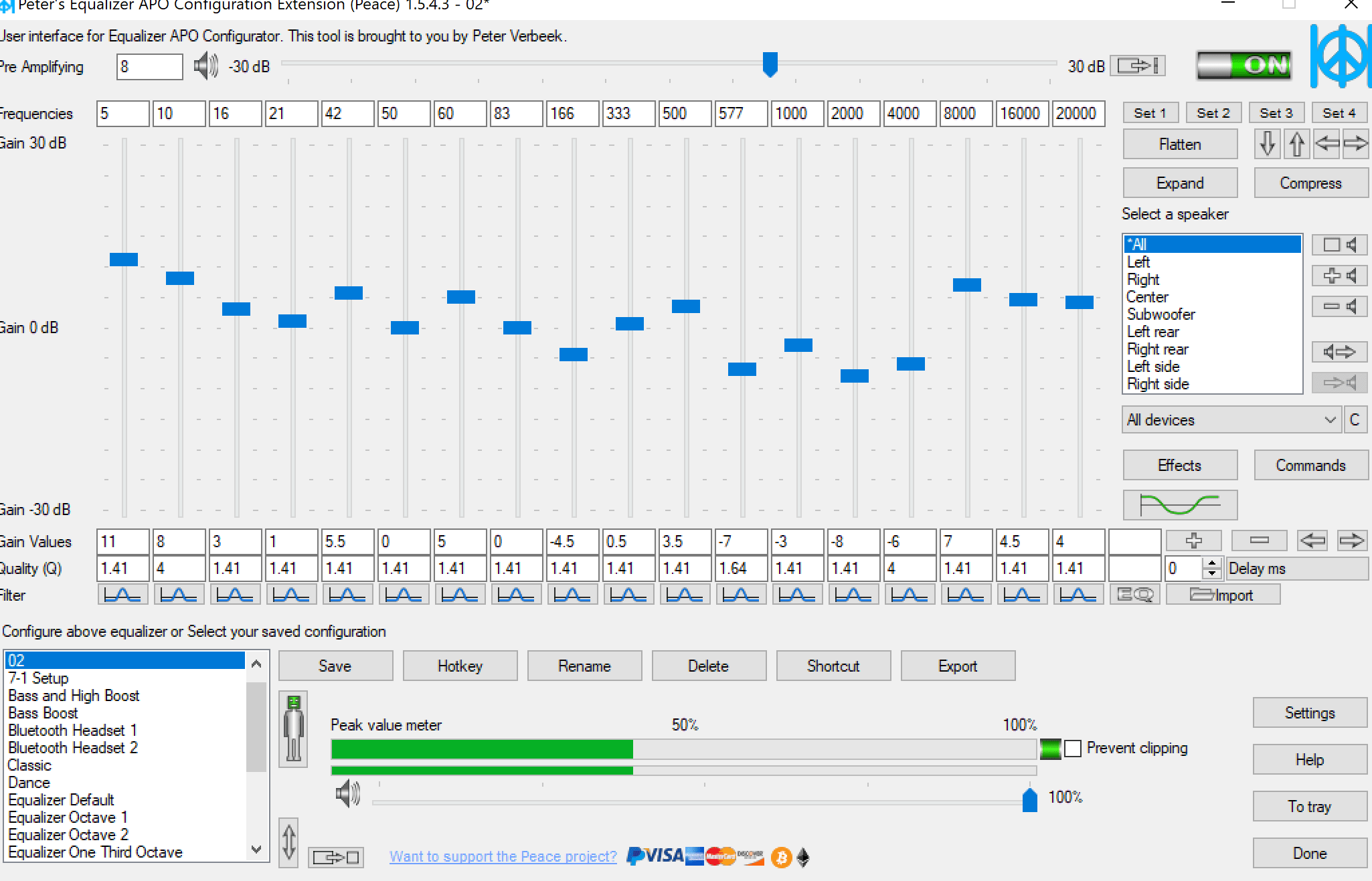The width and height of the screenshot is (1372, 881).
Task: Click the shift gains down arrow icon
Action: (x=1267, y=144)
